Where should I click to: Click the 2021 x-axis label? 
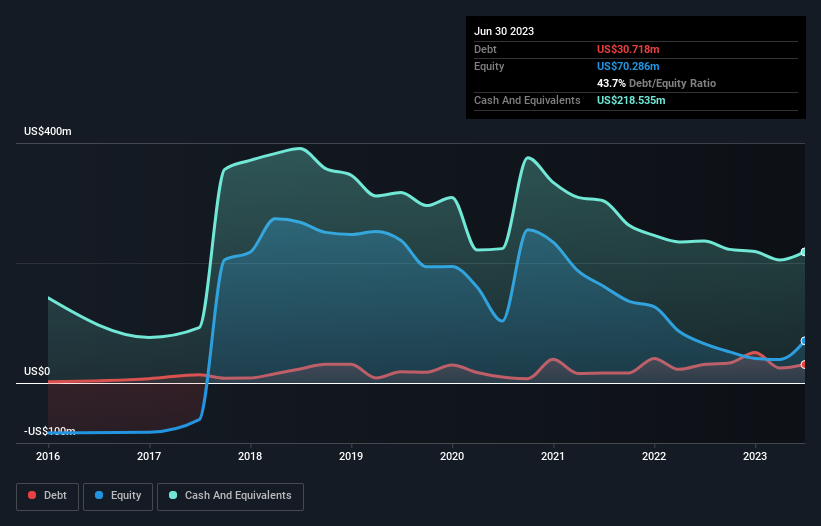coord(553,456)
